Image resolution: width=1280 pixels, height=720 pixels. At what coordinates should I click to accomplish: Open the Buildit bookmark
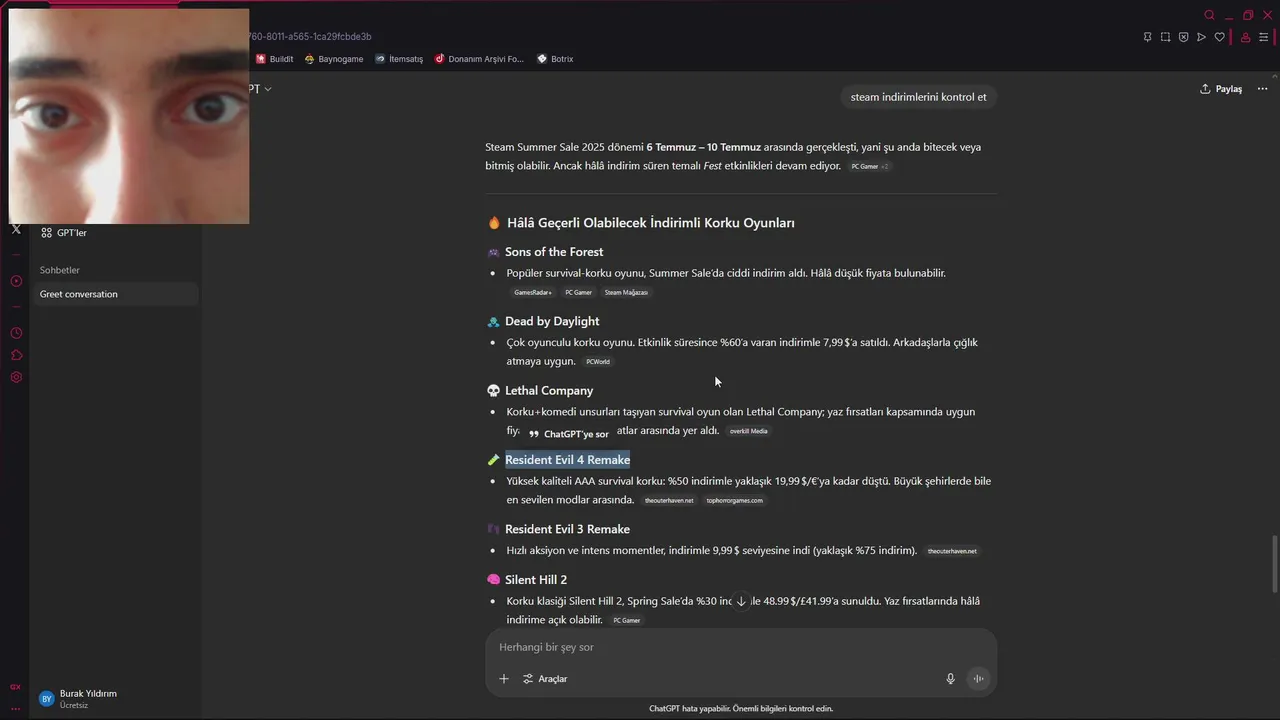274,59
